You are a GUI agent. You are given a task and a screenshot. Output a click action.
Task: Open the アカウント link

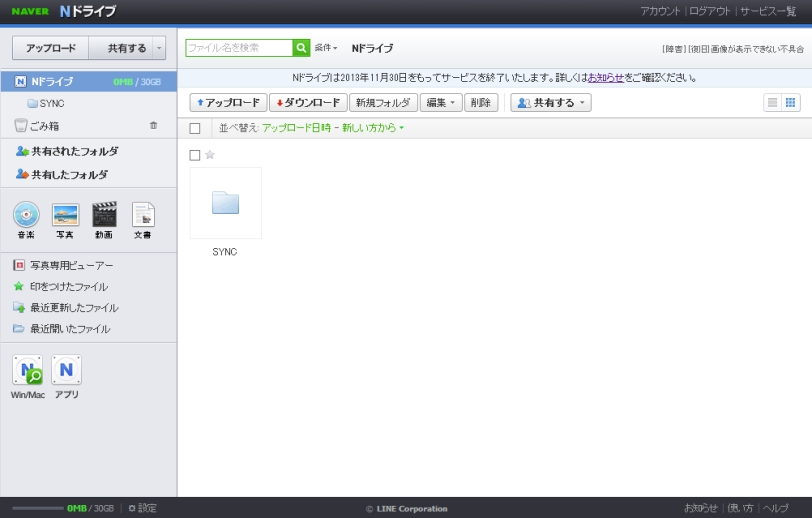[x=660, y=11]
